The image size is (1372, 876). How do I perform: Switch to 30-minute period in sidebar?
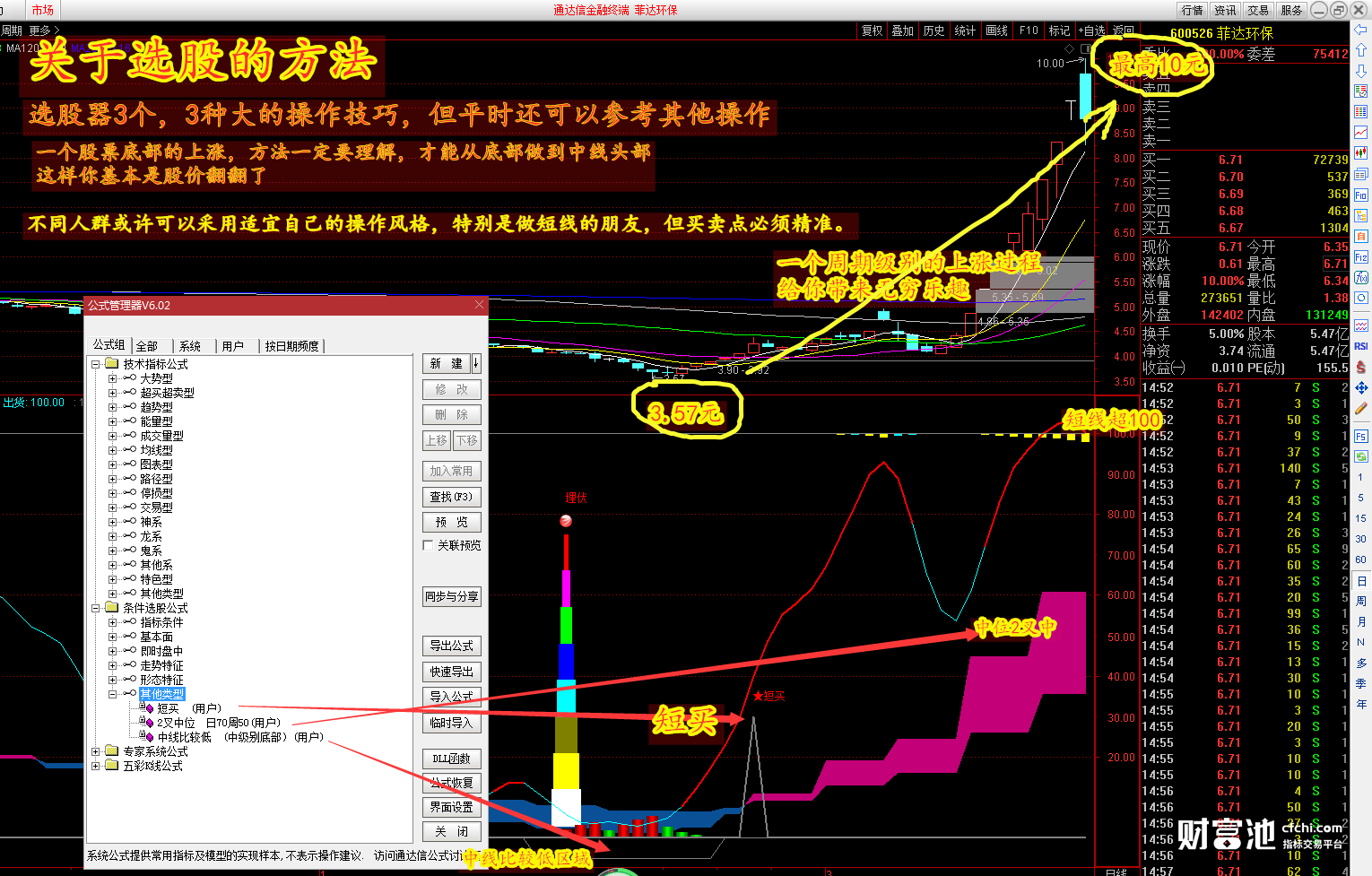tap(1361, 539)
